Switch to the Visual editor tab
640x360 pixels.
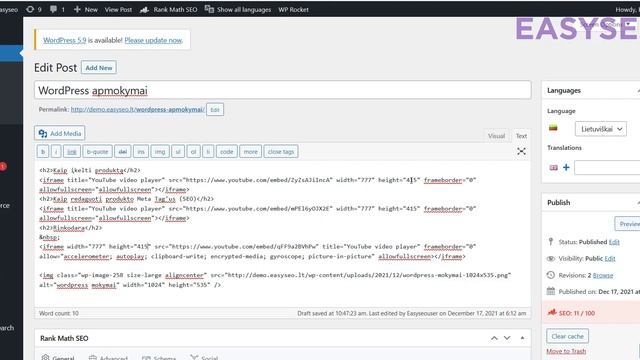coord(496,136)
